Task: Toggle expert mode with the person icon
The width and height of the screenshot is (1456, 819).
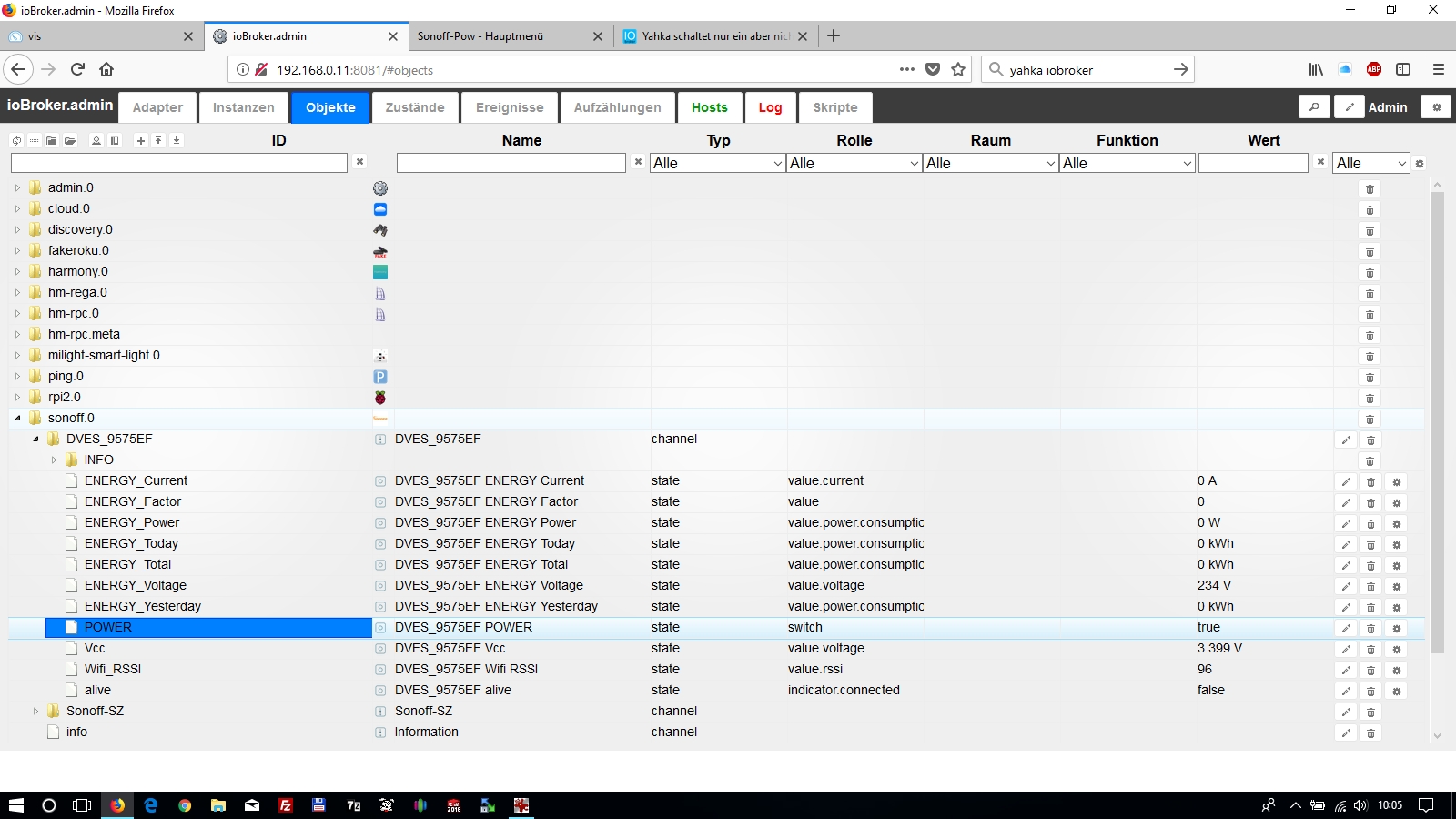Action: click(x=96, y=141)
